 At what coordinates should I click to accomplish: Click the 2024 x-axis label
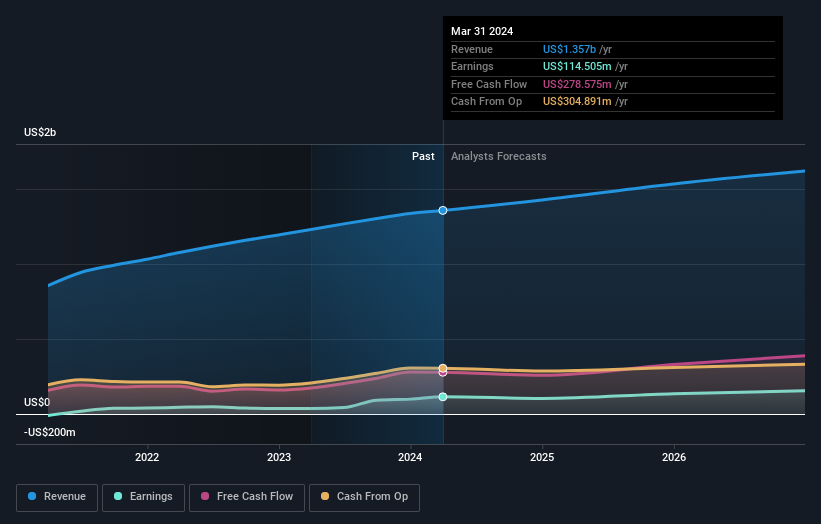coord(410,457)
